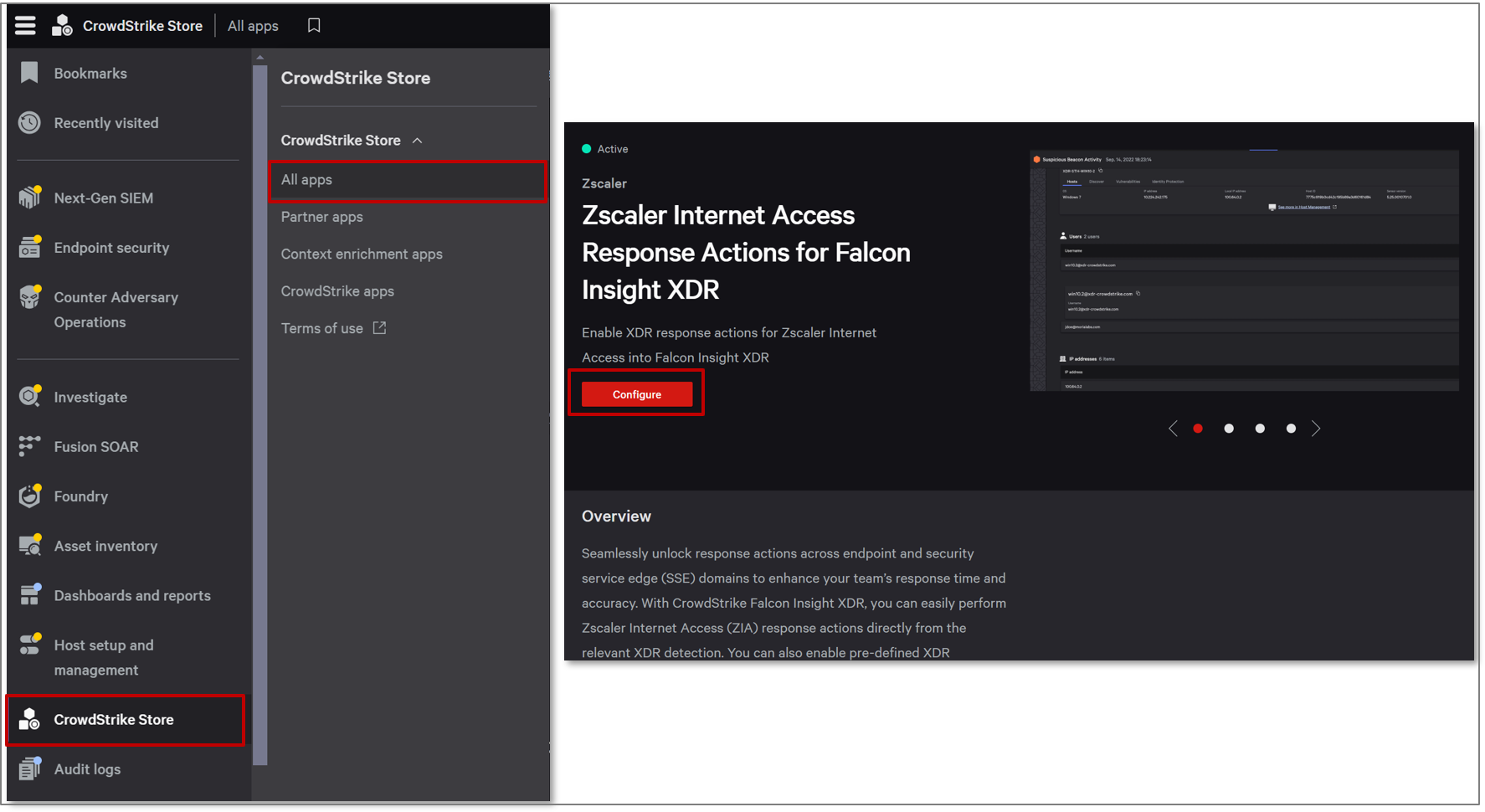The height and width of the screenshot is (812, 1485).
Task: Bookmark this page with the header bookmark icon
Action: (314, 26)
